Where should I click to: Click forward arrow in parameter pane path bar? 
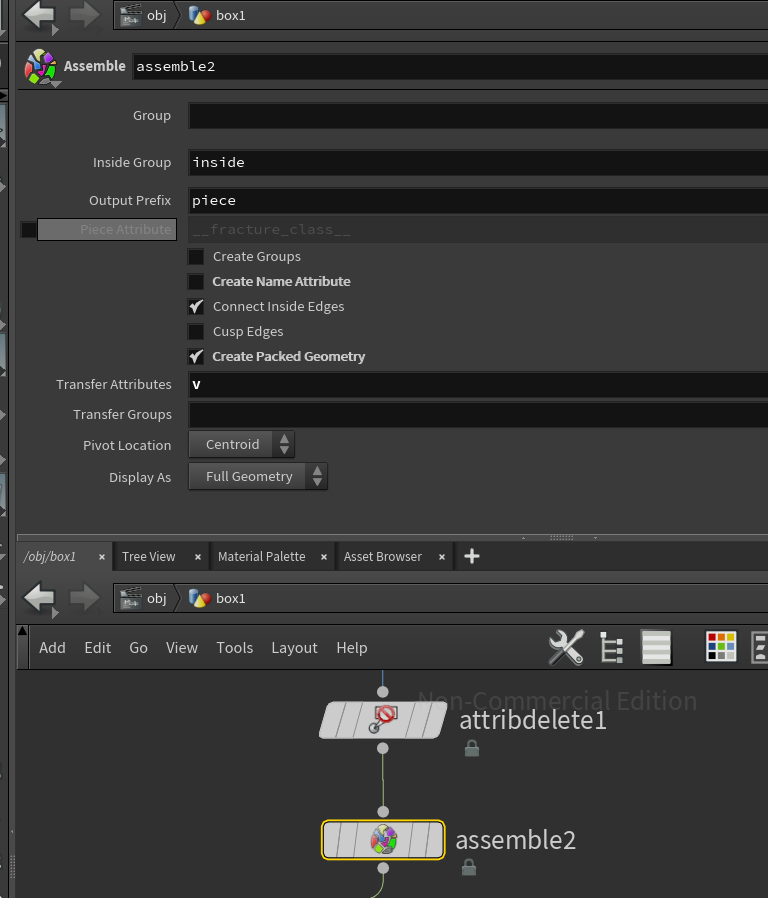coord(84,15)
